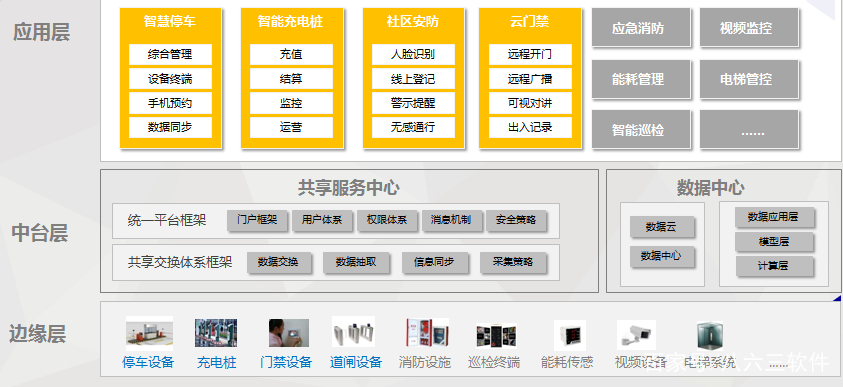Click the 云门禁 card title
The image size is (843, 387).
point(530,22)
